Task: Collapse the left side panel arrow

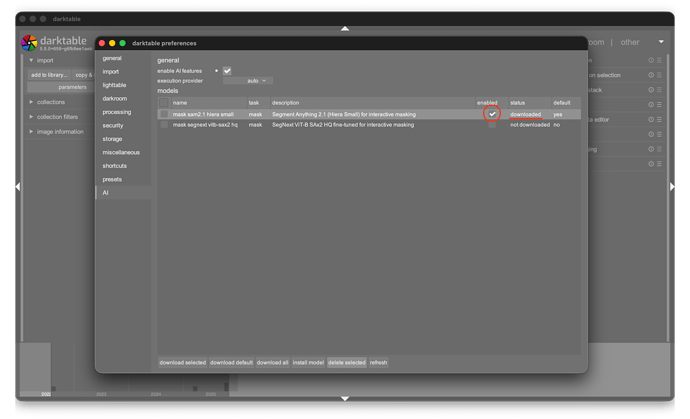Action: click(18, 187)
